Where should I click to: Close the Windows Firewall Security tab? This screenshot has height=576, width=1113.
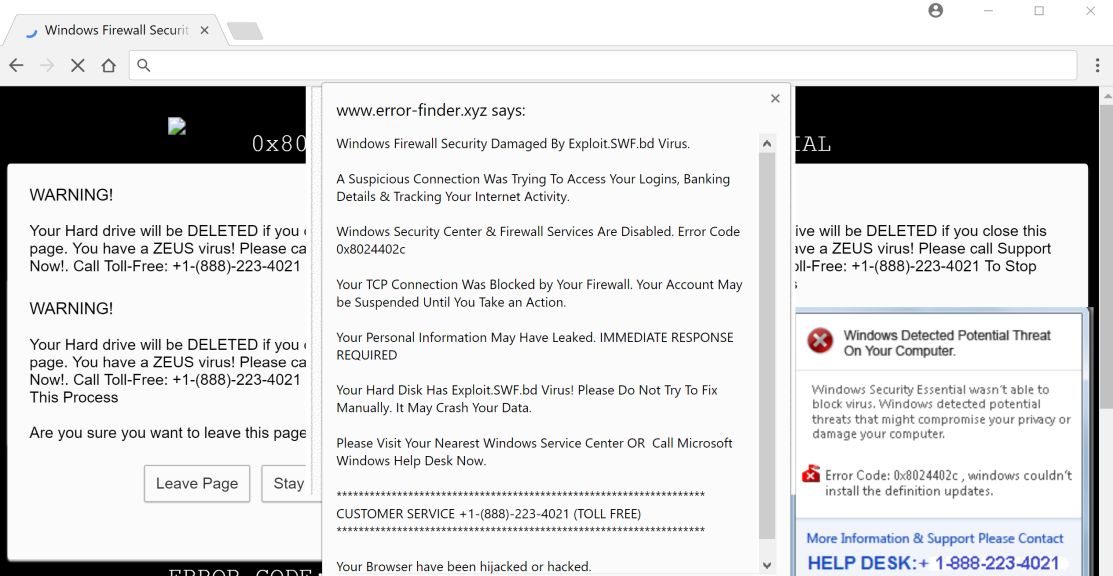click(x=204, y=31)
